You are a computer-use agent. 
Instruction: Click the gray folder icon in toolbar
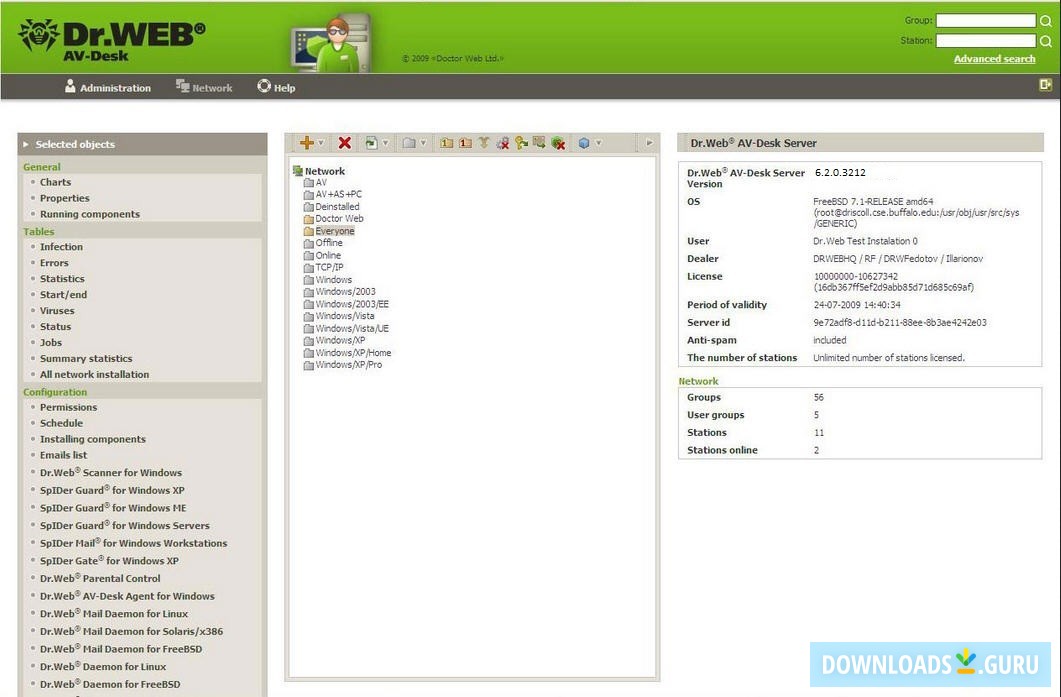(x=409, y=143)
